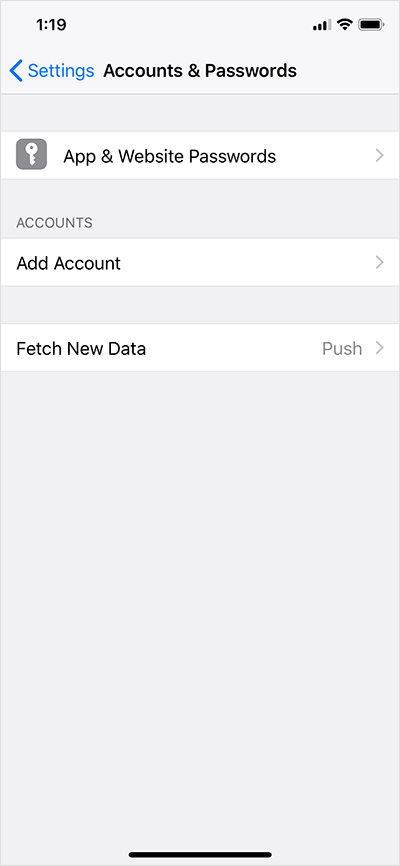Tap the gray key icon
This screenshot has width=400, height=866.
(x=31, y=154)
